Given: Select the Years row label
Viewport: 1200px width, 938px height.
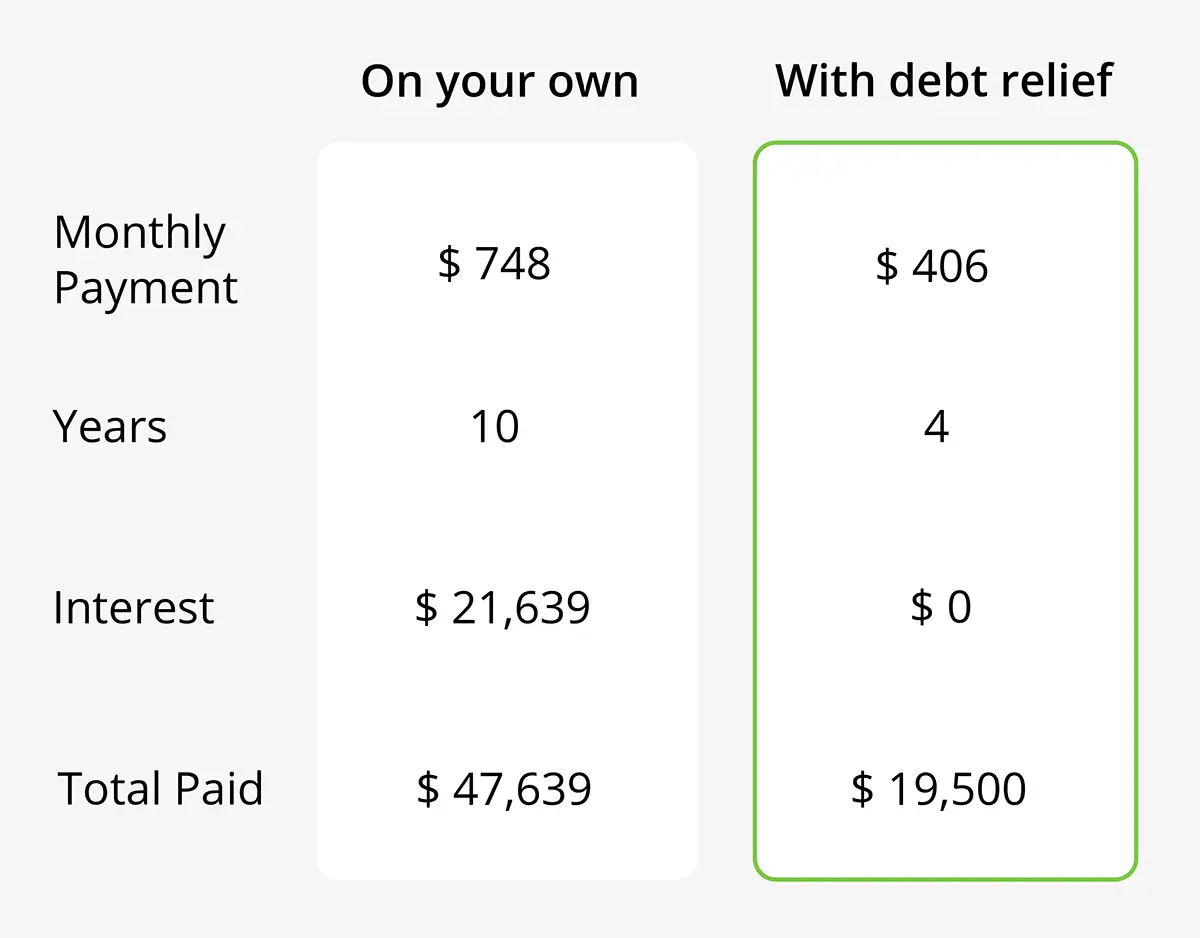Looking at the screenshot, I should 110,427.
